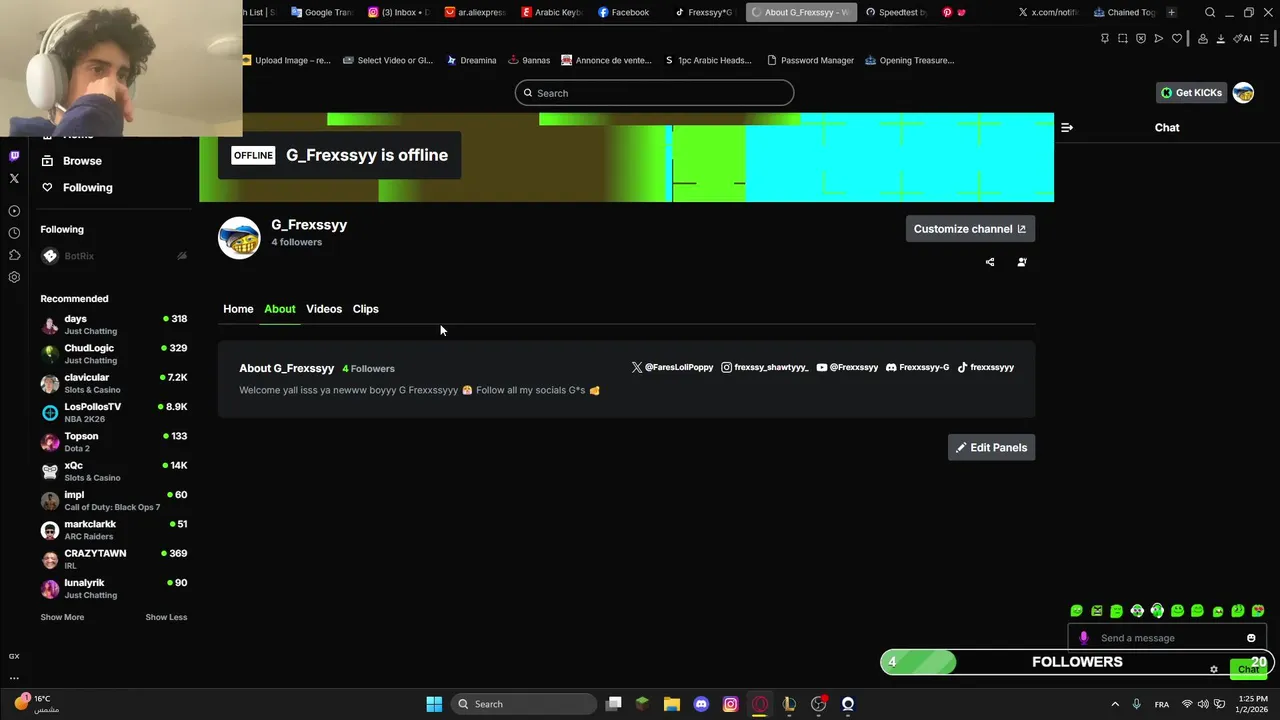Open History clock icon in sidebar

click(x=14, y=233)
